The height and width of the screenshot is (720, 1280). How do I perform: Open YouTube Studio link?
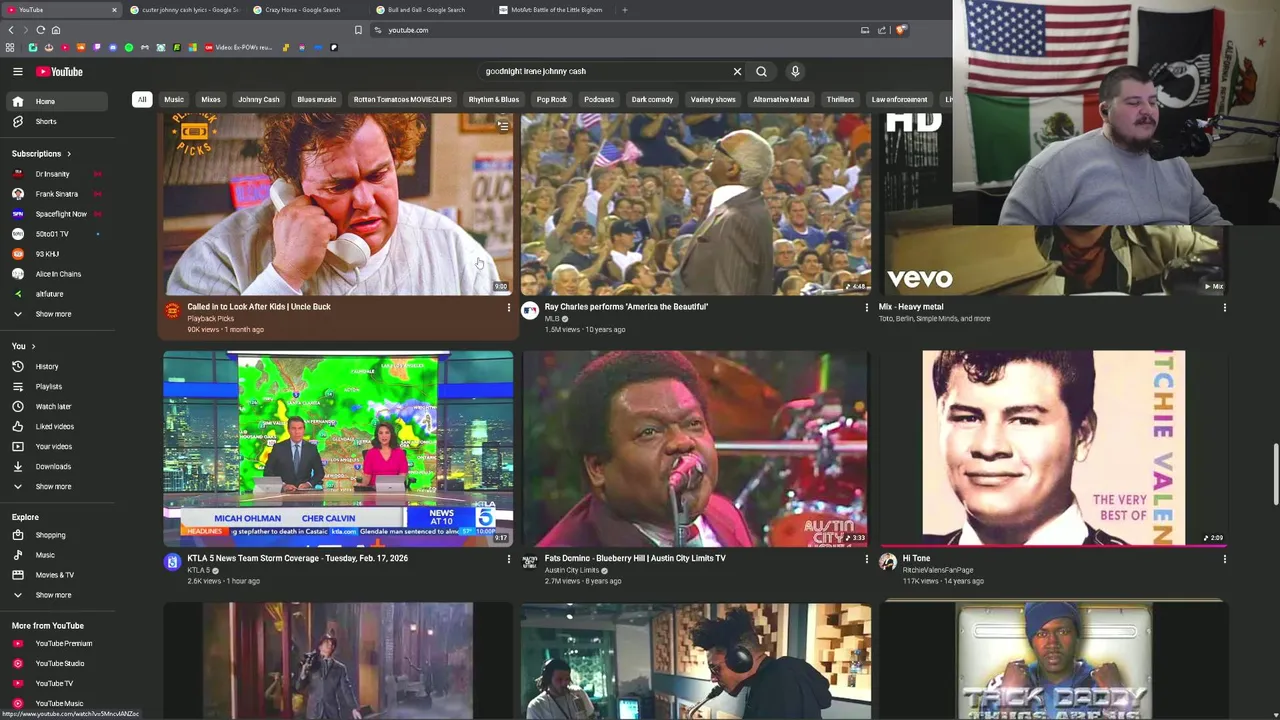coord(60,664)
